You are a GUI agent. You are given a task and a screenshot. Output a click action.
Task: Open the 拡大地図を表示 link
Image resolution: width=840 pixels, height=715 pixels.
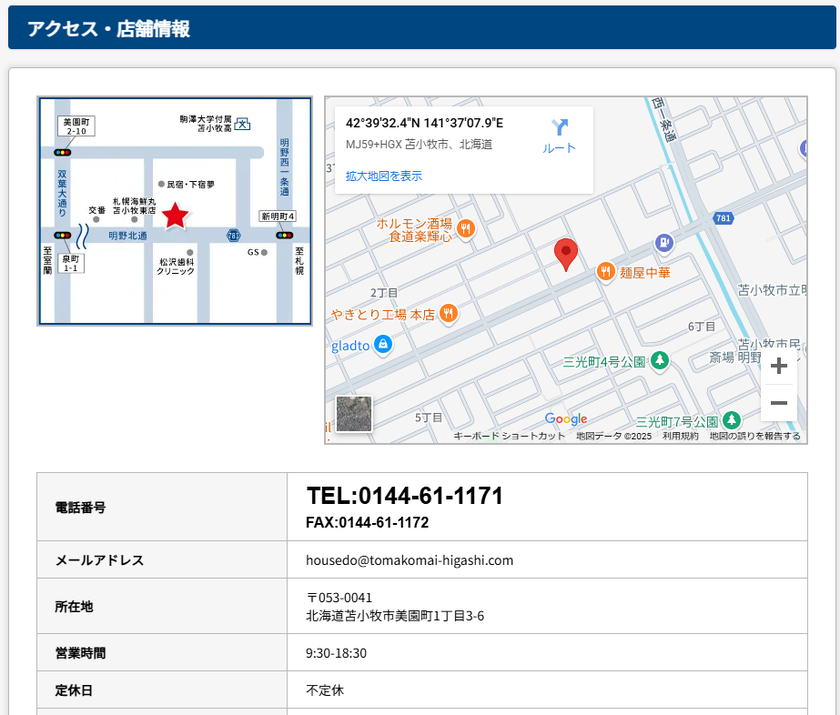pos(384,176)
